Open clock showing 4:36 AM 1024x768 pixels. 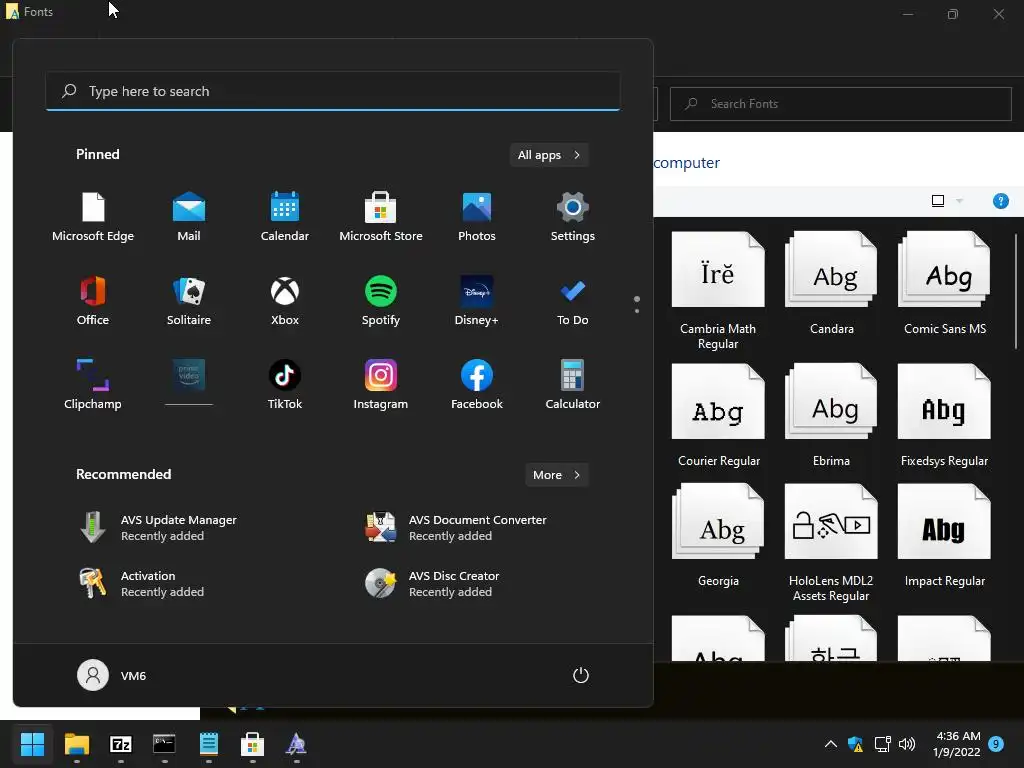pos(957,744)
